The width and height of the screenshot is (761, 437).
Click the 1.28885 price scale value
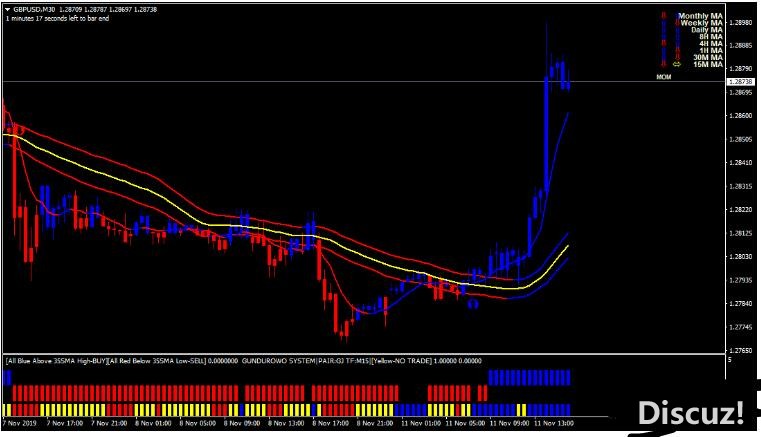[741, 46]
